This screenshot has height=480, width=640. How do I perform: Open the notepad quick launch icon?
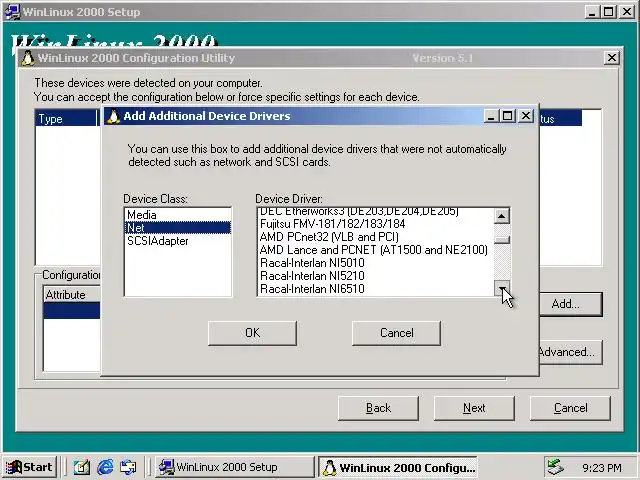click(82, 467)
